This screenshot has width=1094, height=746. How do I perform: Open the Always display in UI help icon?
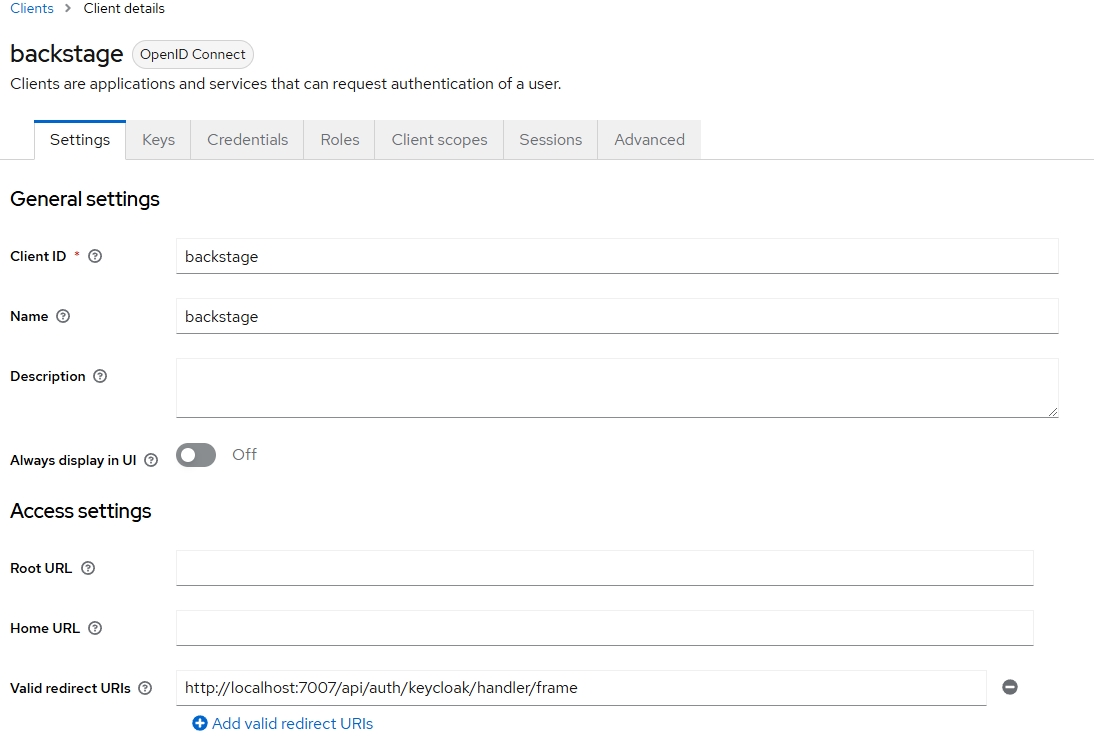(x=151, y=460)
